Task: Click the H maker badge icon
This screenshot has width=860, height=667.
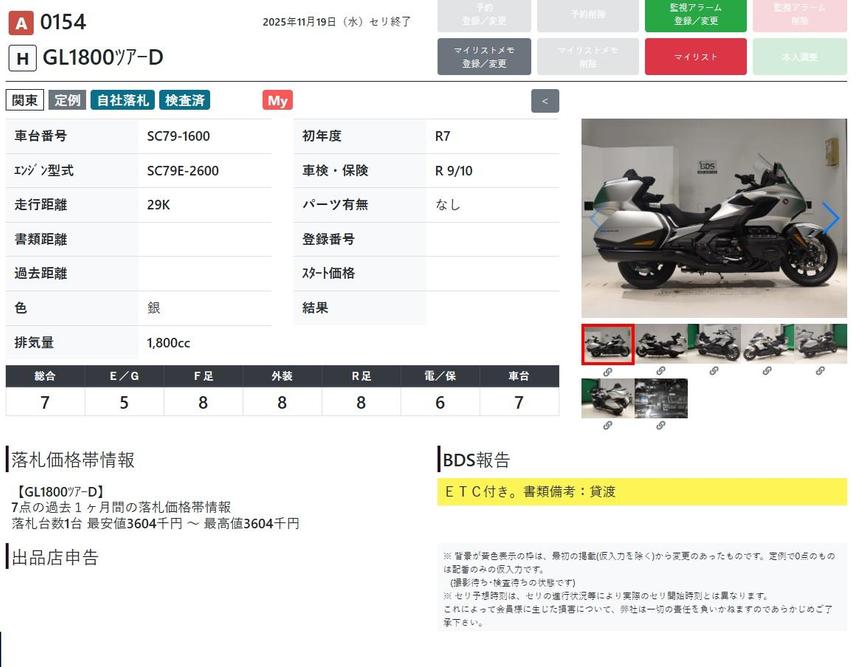Action: (22, 58)
